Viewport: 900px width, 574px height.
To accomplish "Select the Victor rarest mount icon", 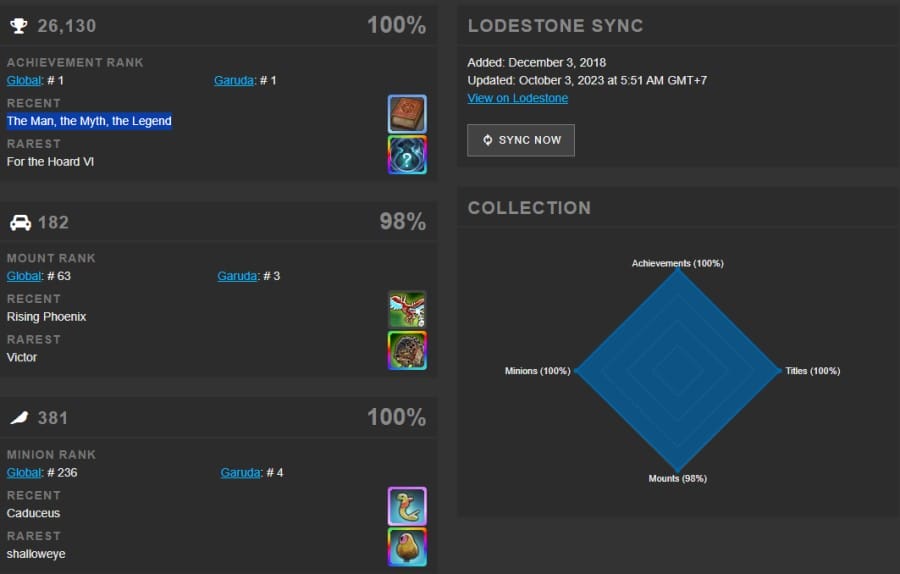I will pyautogui.click(x=407, y=351).
